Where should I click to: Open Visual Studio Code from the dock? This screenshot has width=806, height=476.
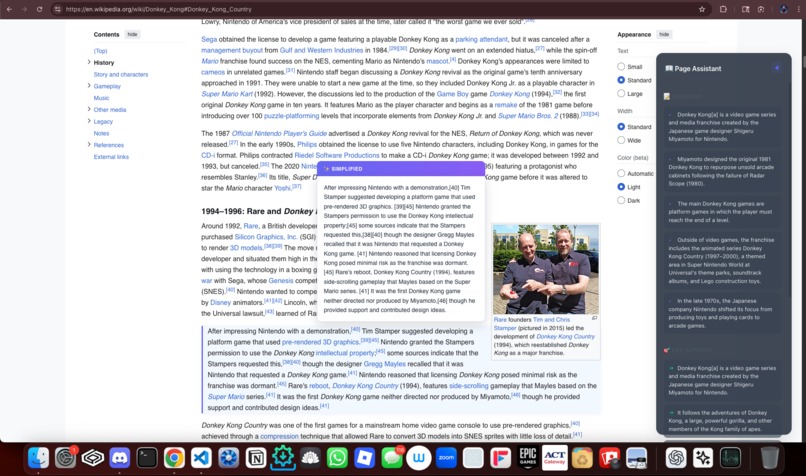[201, 457]
